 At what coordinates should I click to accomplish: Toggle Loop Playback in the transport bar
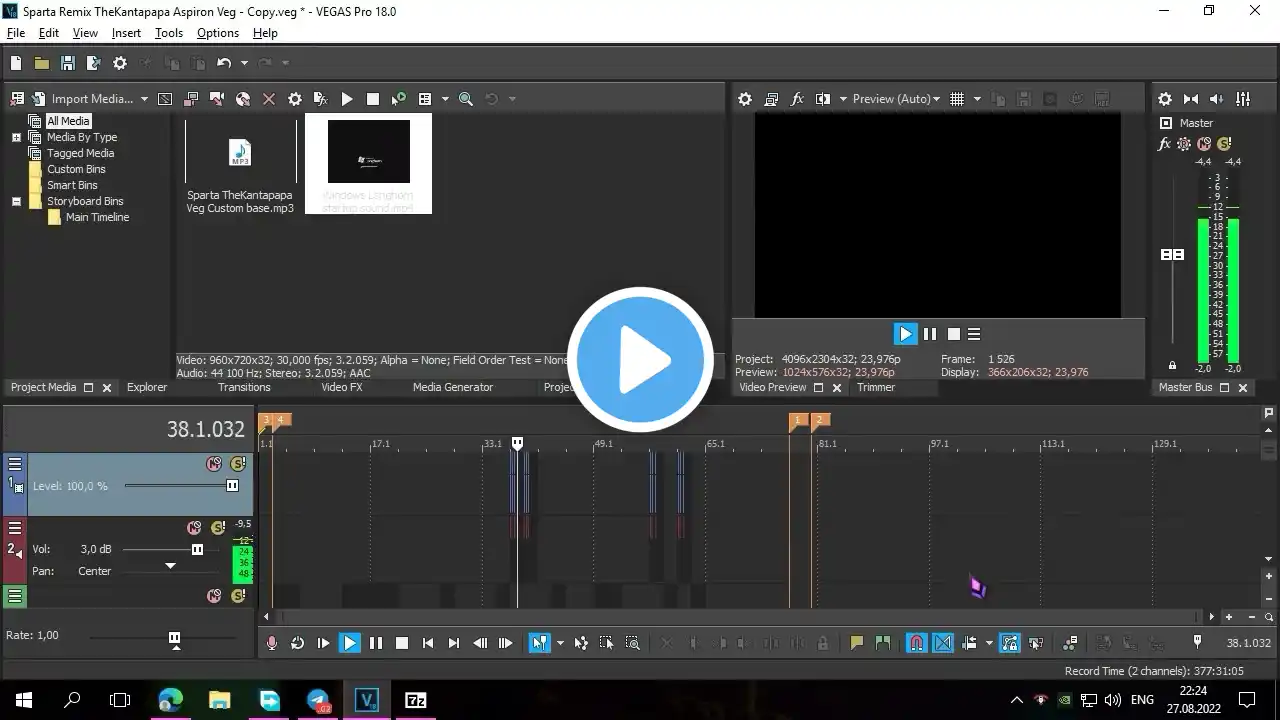297,643
